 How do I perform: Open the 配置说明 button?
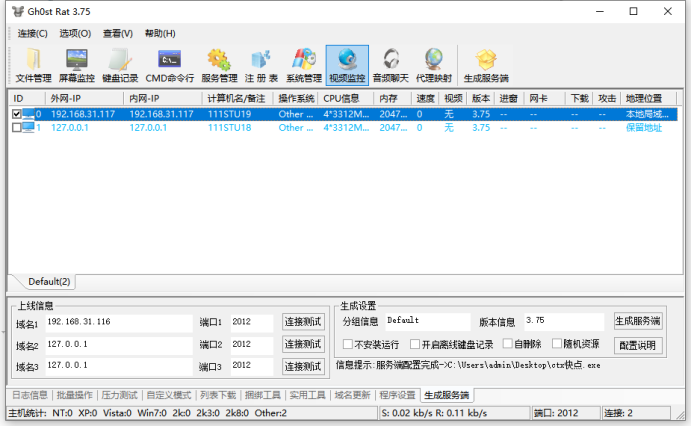tap(638, 345)
